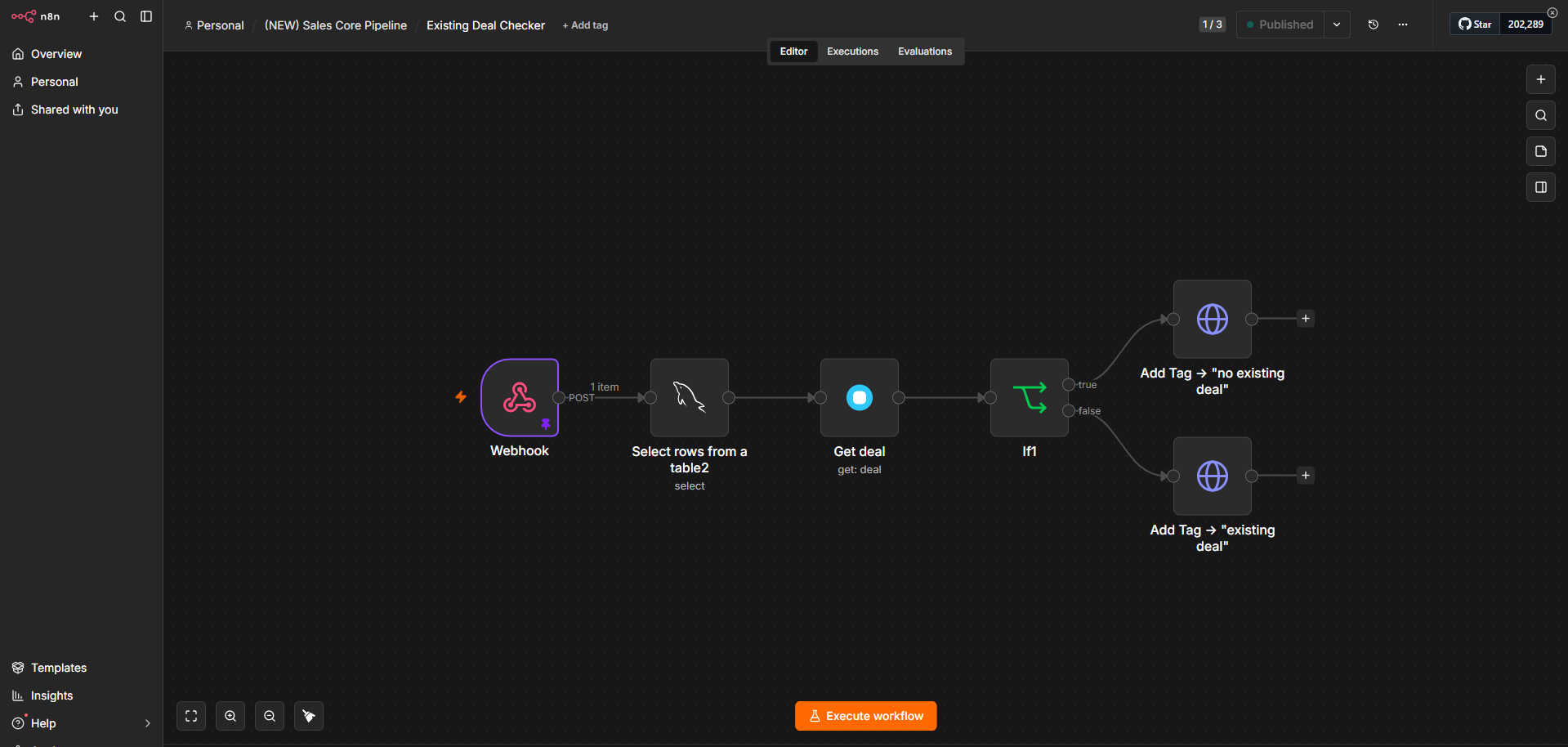Add node after "existing deal" output

1306,476
